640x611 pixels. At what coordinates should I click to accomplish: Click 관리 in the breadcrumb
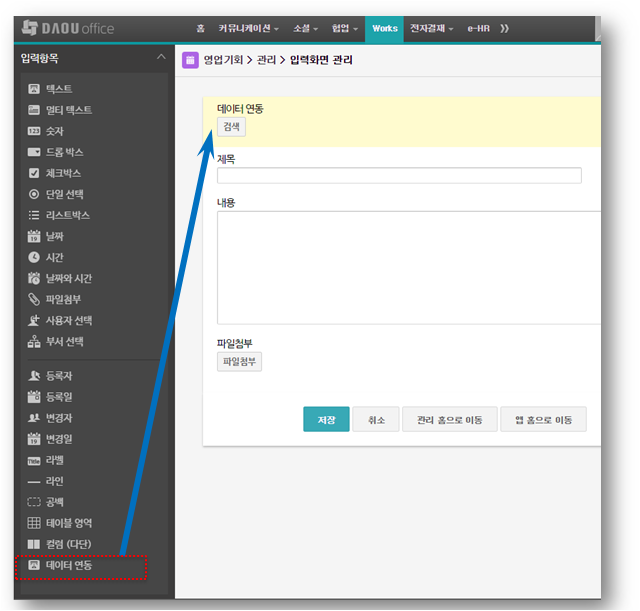pyautogui.click(x=266, y=60)
